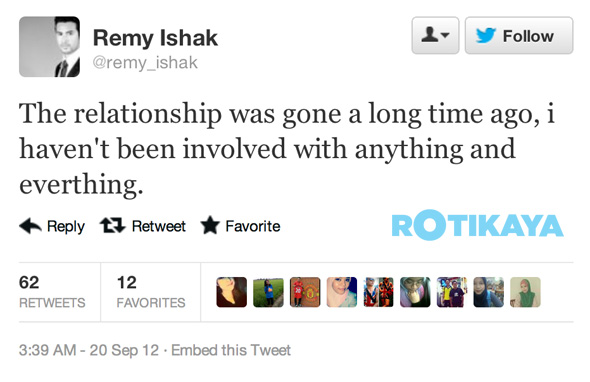Click the Retweet text label

tap(158, 226)
